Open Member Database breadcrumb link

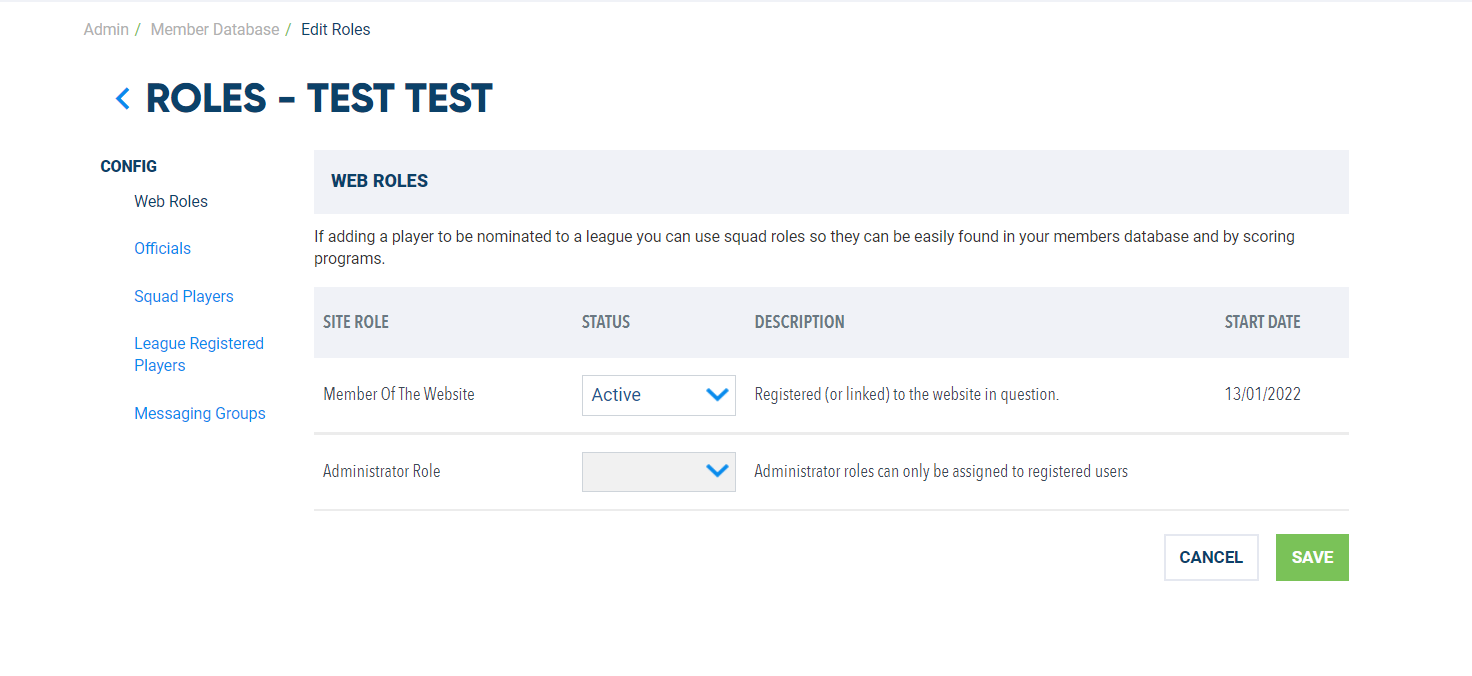point(215,30)
